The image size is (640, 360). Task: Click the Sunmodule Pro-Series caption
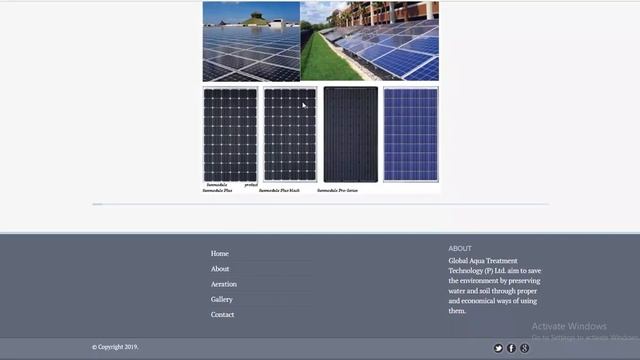tap(338, 191)
